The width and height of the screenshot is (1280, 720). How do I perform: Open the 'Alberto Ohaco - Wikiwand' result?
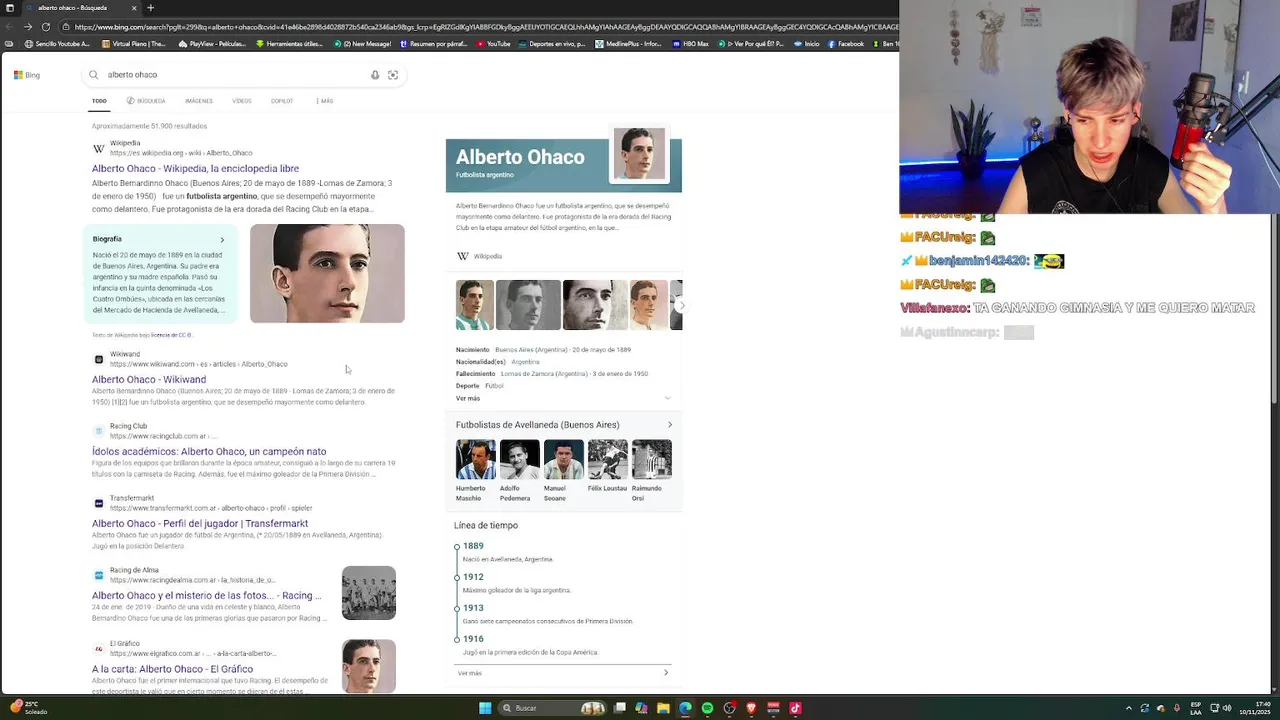[x=149, y=380]
